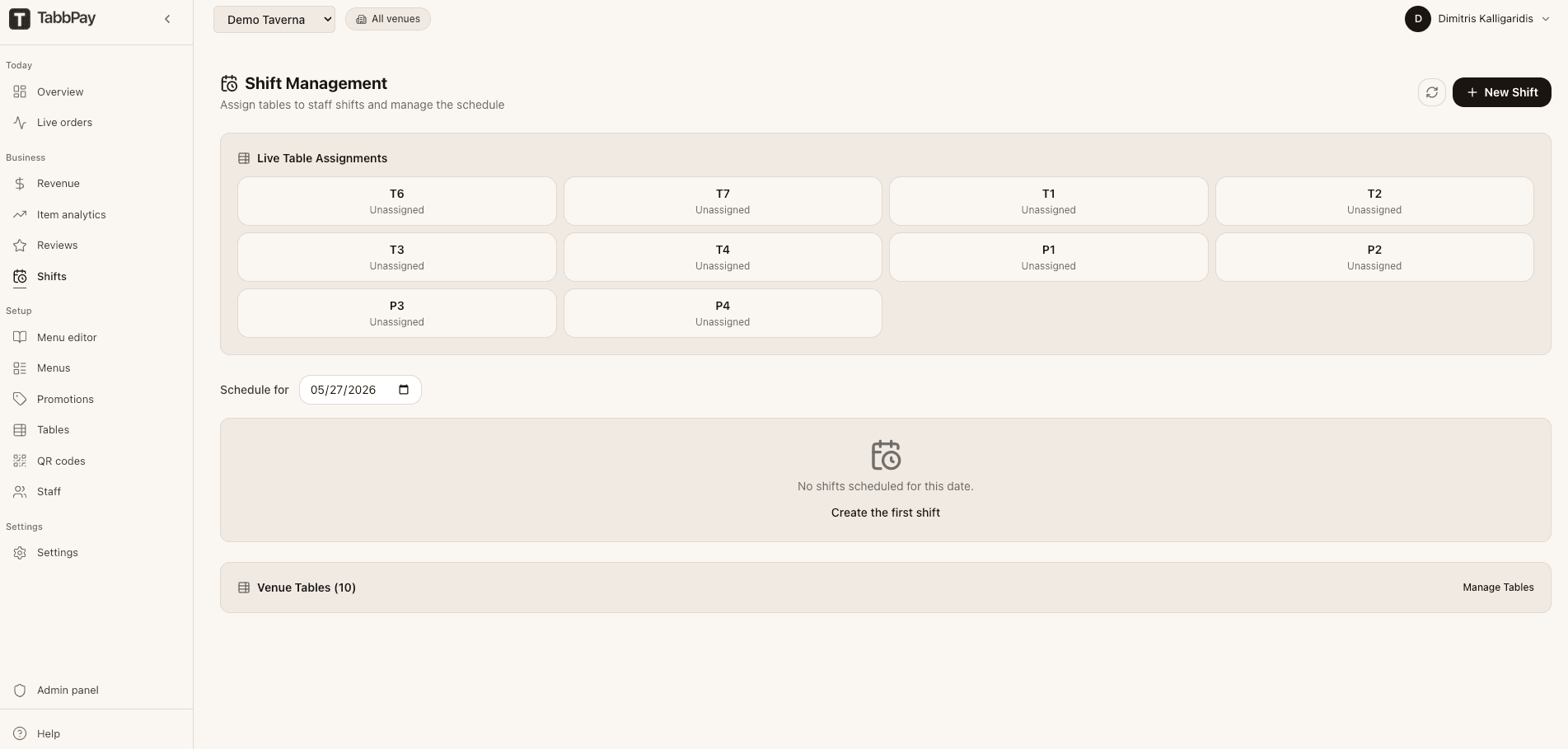Select the T3 table card
Viewport: 1568px width, 749px height.
[397, 257]
